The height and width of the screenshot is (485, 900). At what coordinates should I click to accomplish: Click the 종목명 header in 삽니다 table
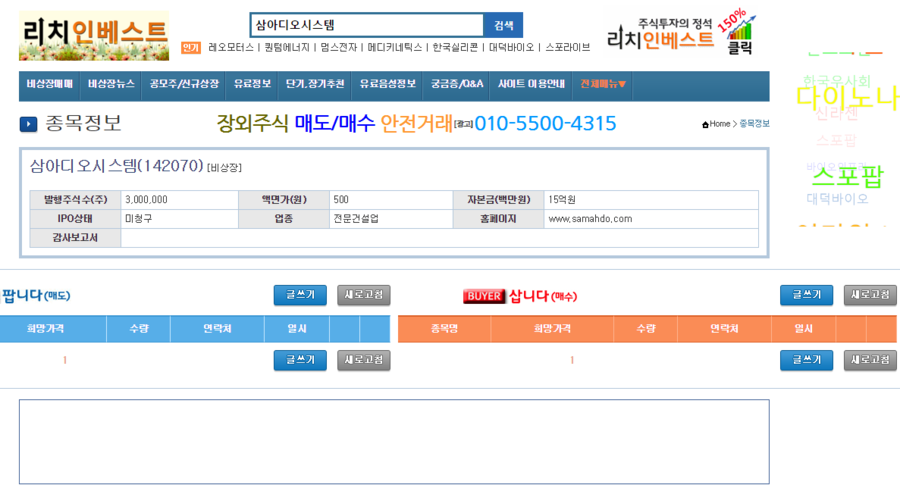tap(444, 329)
